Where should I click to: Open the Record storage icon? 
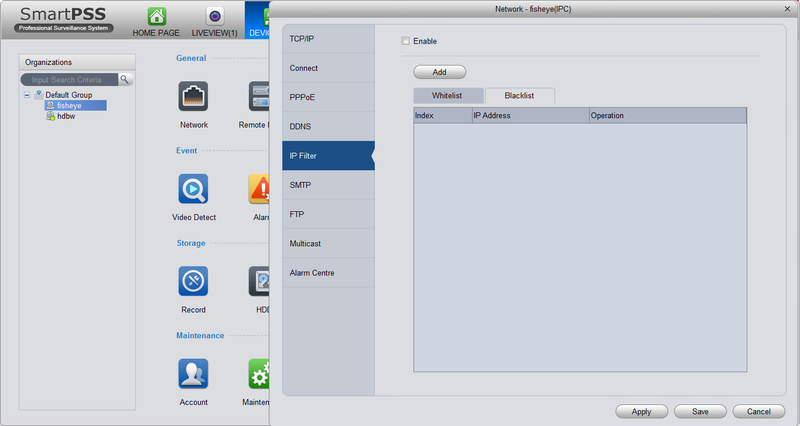193,281
